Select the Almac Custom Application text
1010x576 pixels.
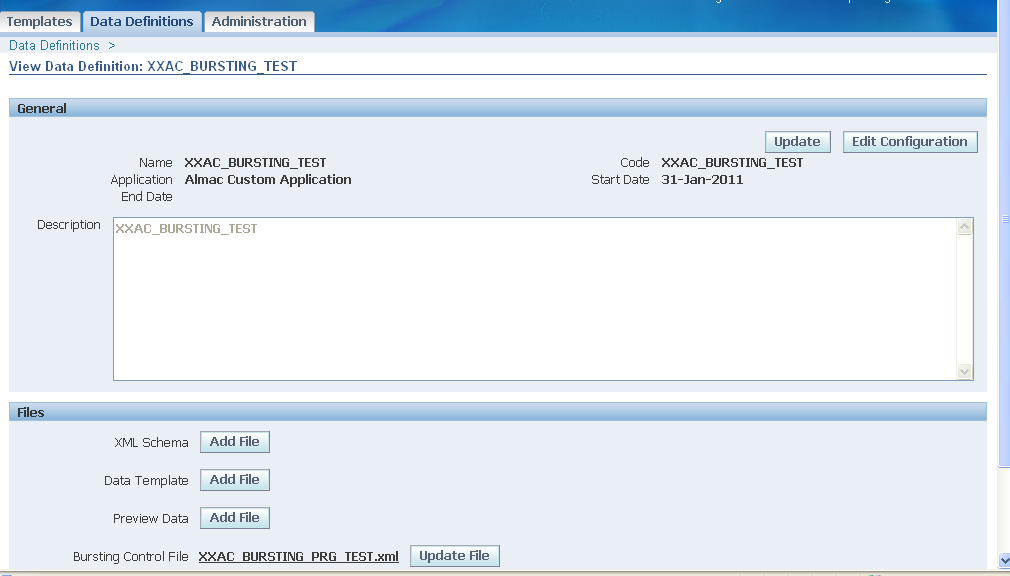click(x=268, y=180)
